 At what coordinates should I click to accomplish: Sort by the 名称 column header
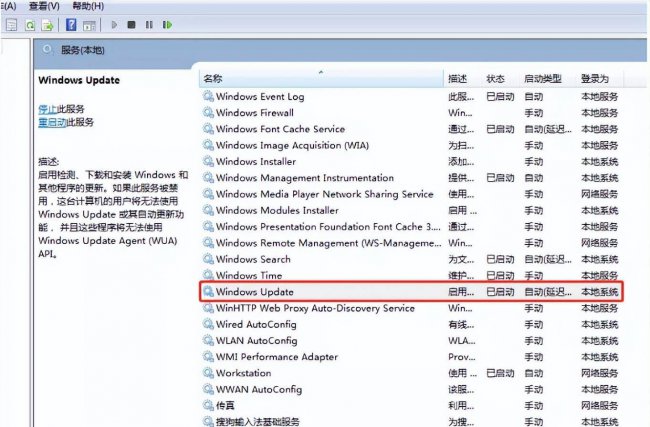(321, 78)
